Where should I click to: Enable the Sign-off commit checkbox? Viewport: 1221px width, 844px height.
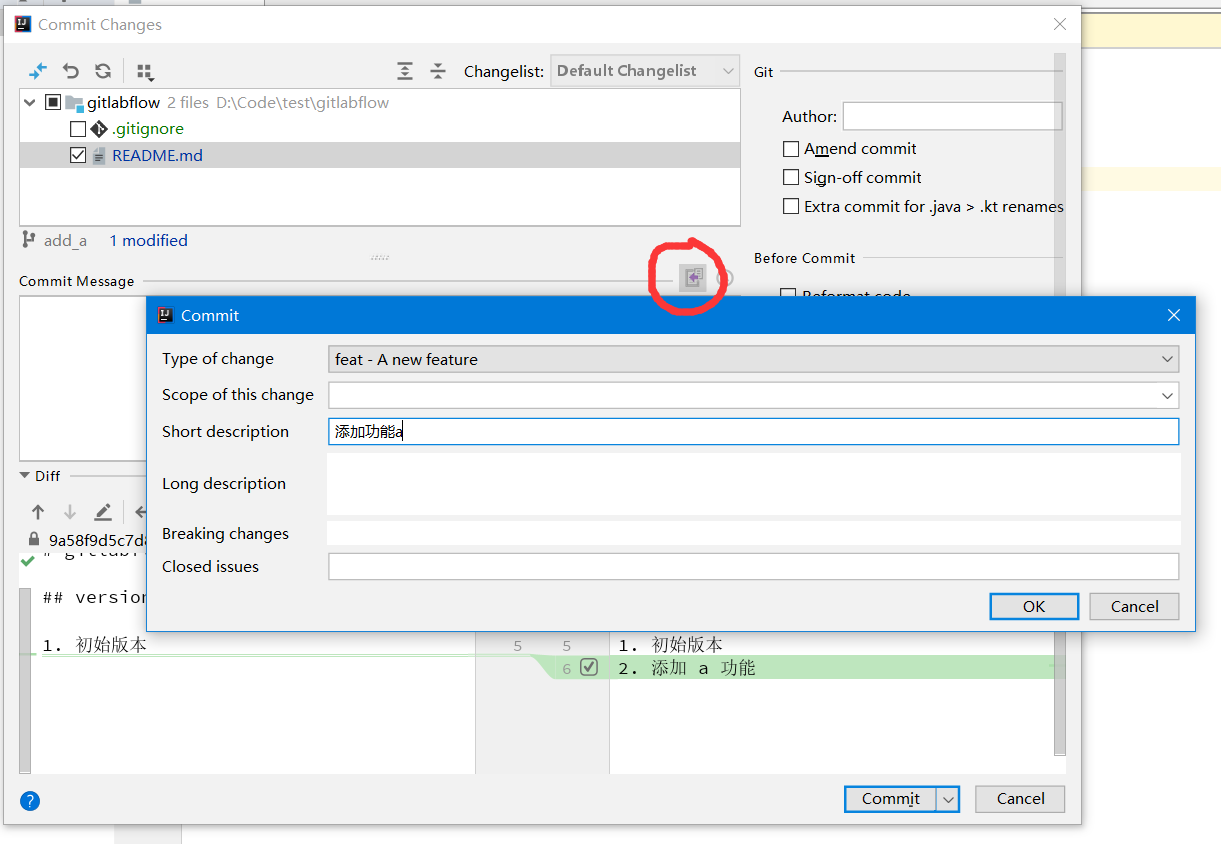(791, 178)
